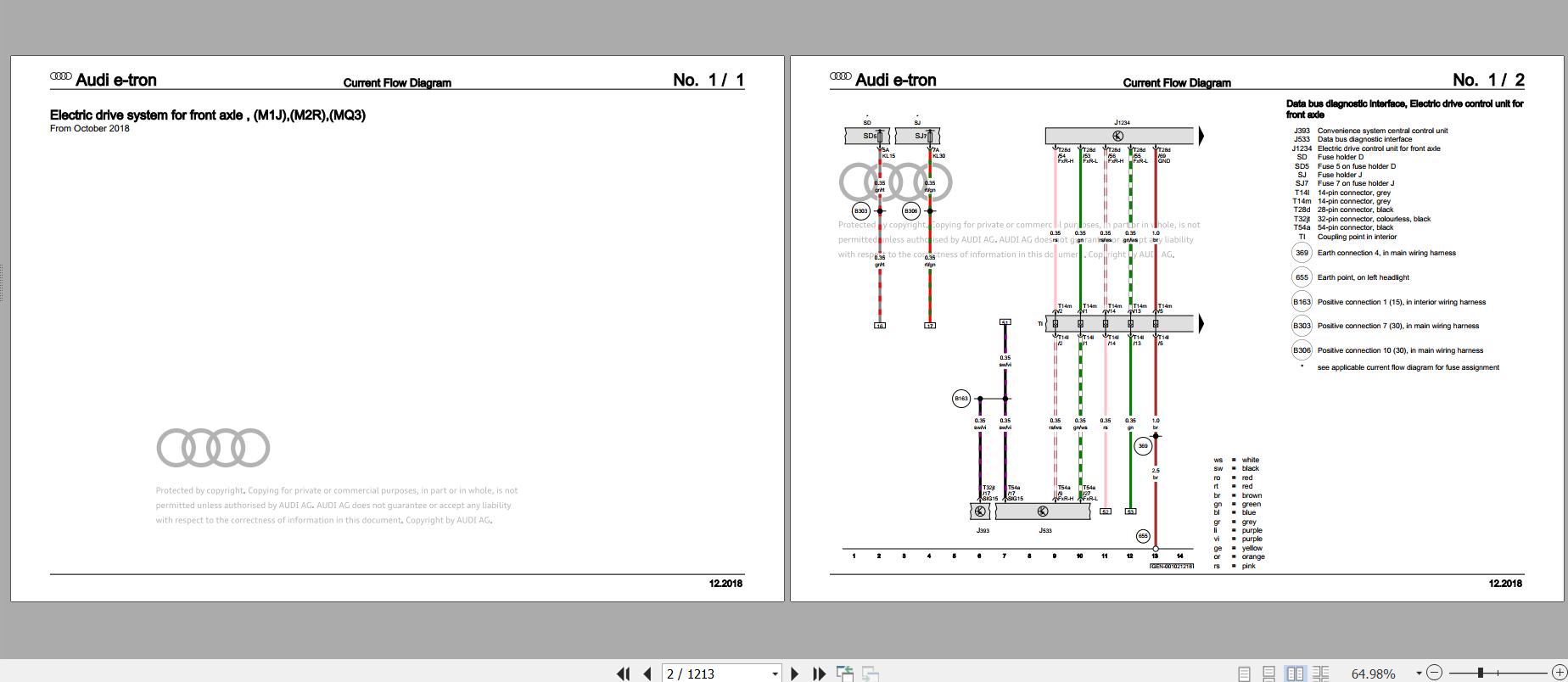Screen dimensions: 1568x682
Task: Go to the next page
Action: tap(794, 674)
